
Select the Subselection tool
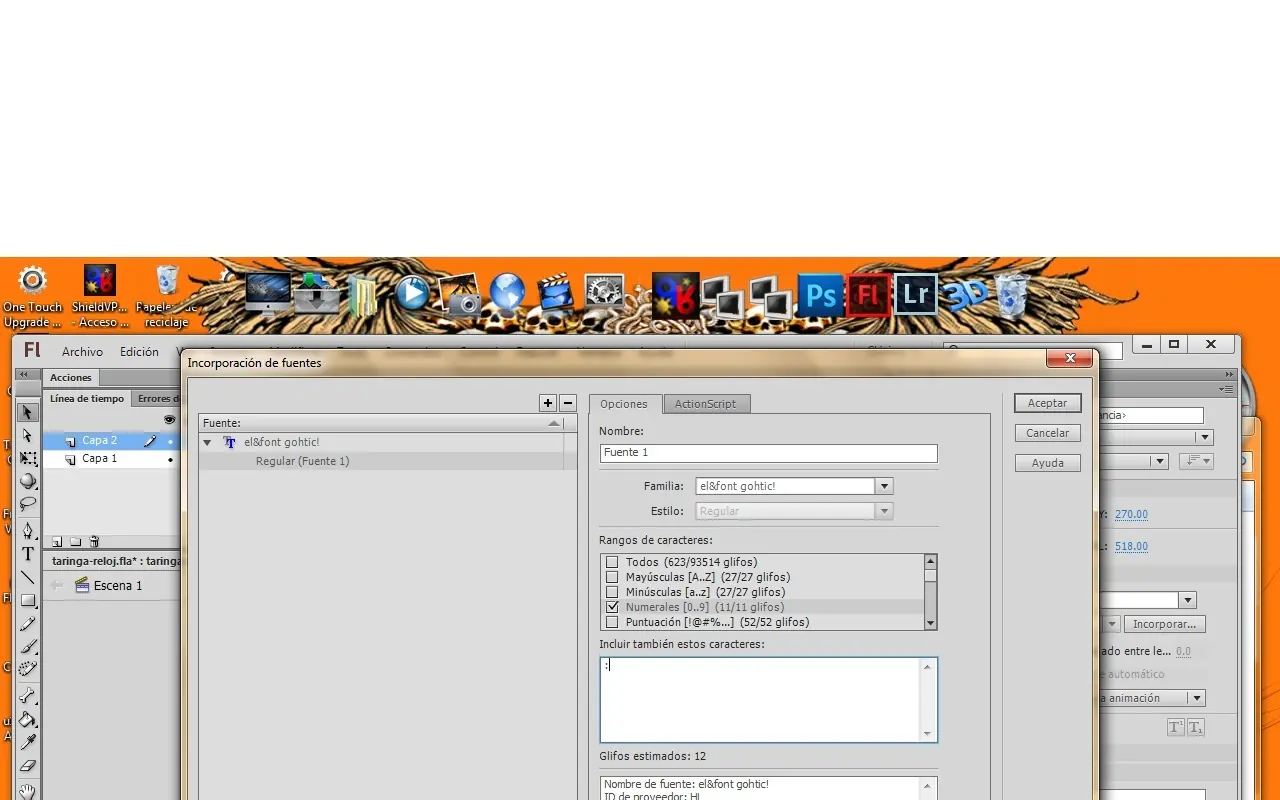click(x=28, y=436)
